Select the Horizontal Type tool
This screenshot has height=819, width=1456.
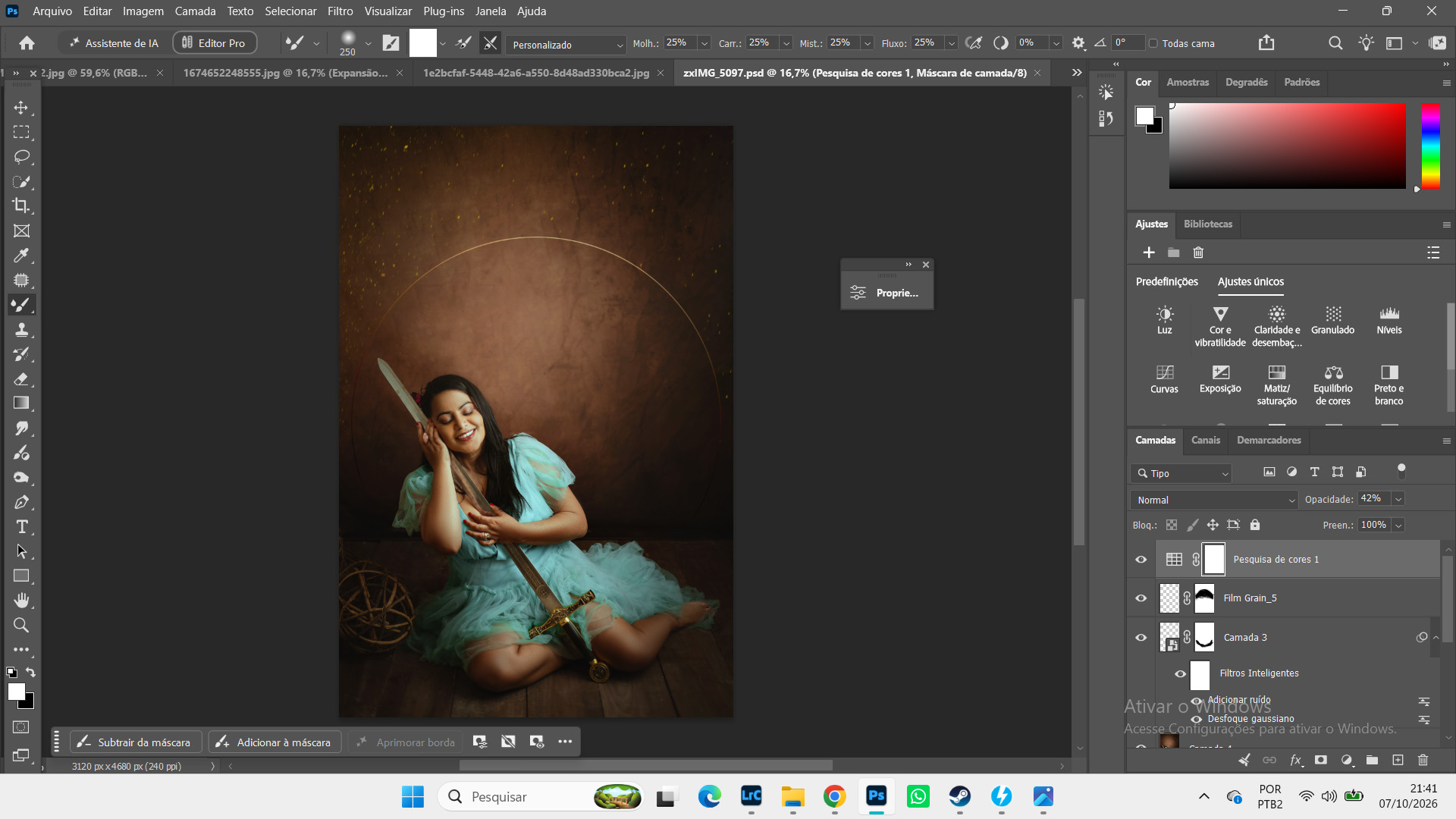click(x=21, y=526)
